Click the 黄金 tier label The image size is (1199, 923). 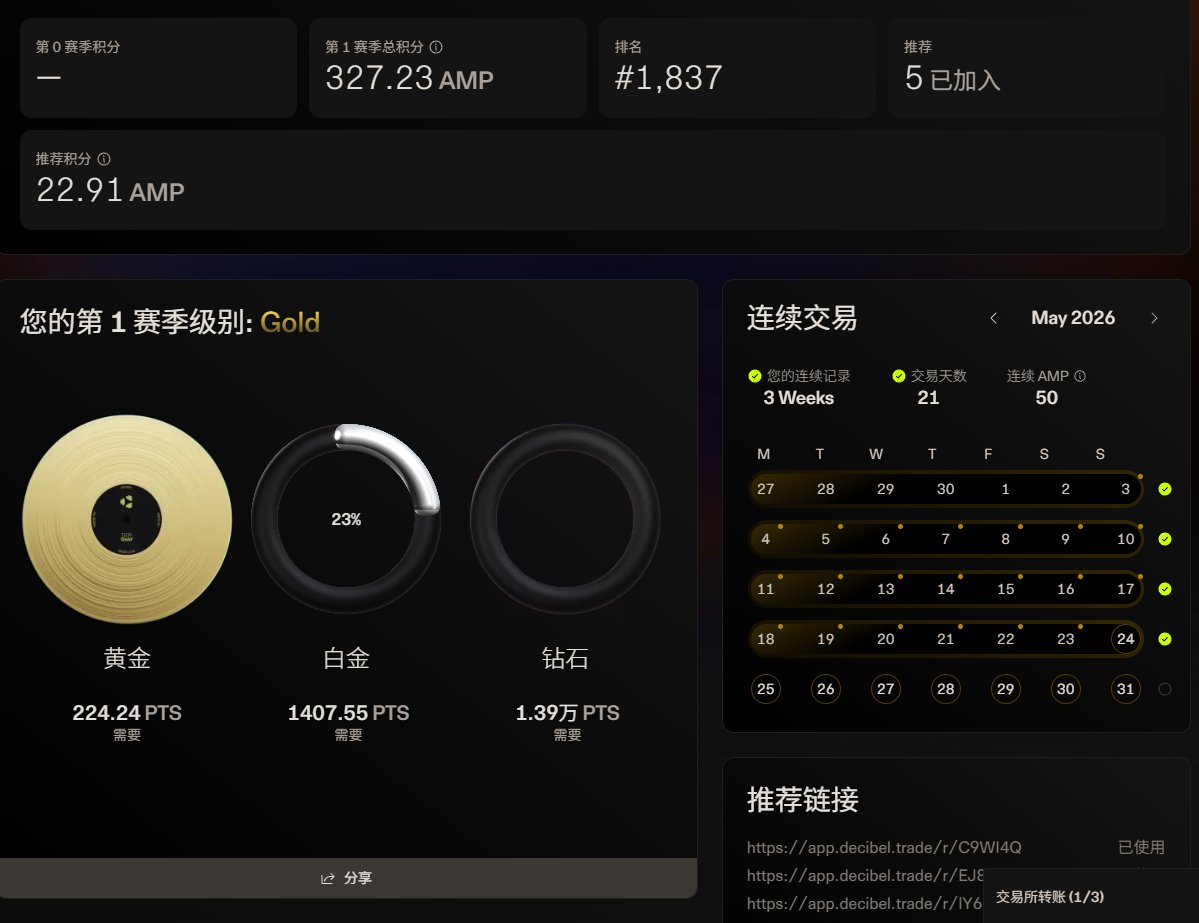pos(127,658)
